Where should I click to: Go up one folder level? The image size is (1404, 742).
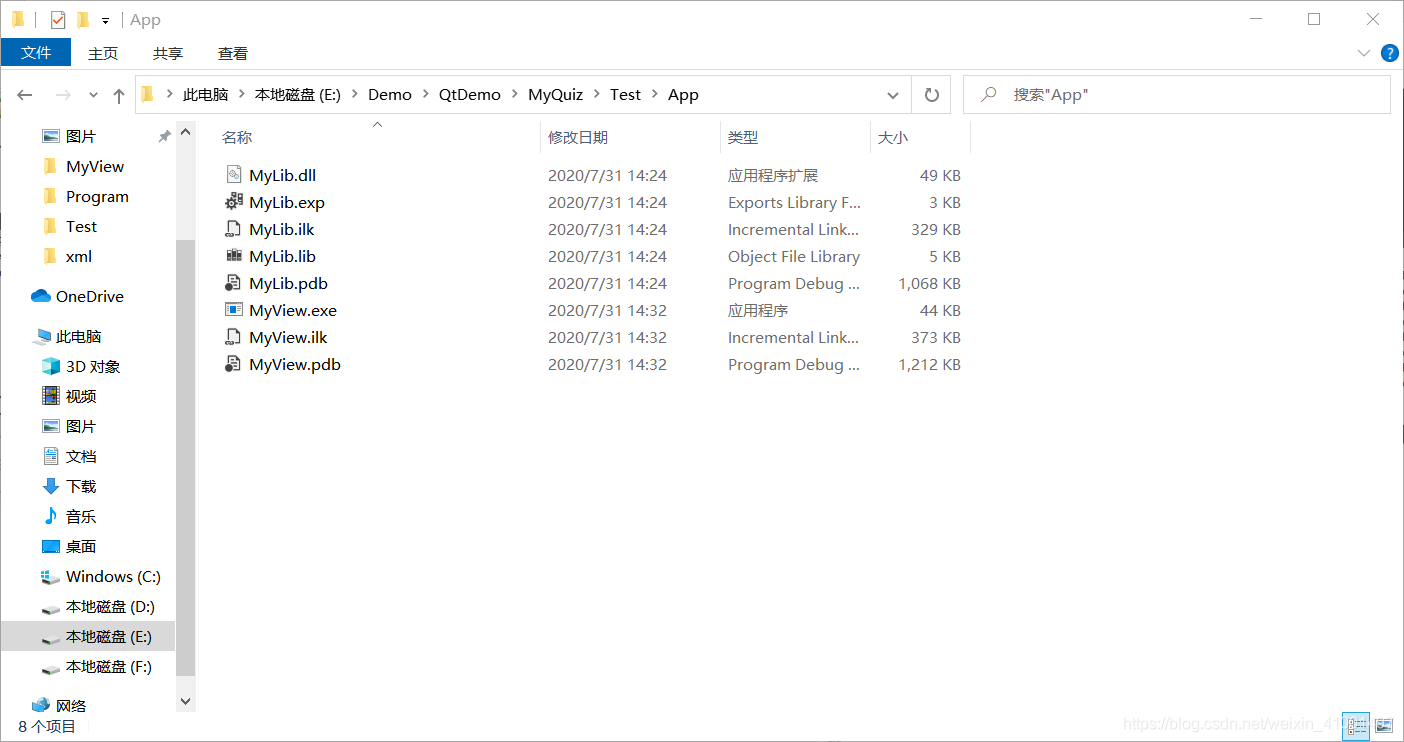point(119,95)
